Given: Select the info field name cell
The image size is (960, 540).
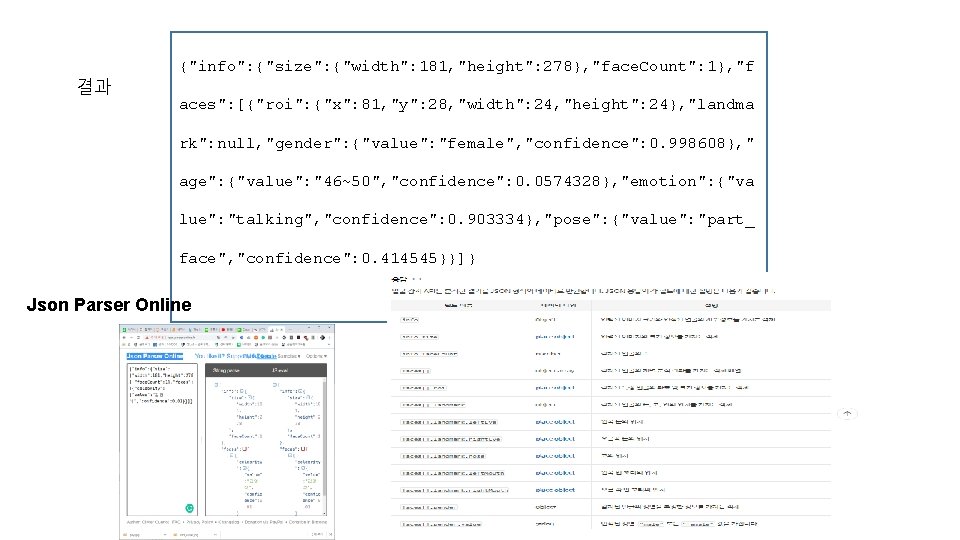Looking at the screenshot, I should [x=410, y=320].
